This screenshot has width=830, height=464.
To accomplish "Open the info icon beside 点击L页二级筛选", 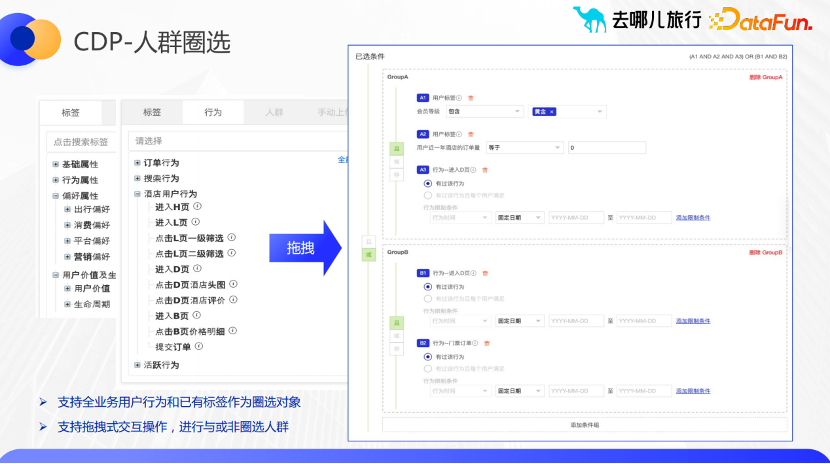I will pos(231,253).
